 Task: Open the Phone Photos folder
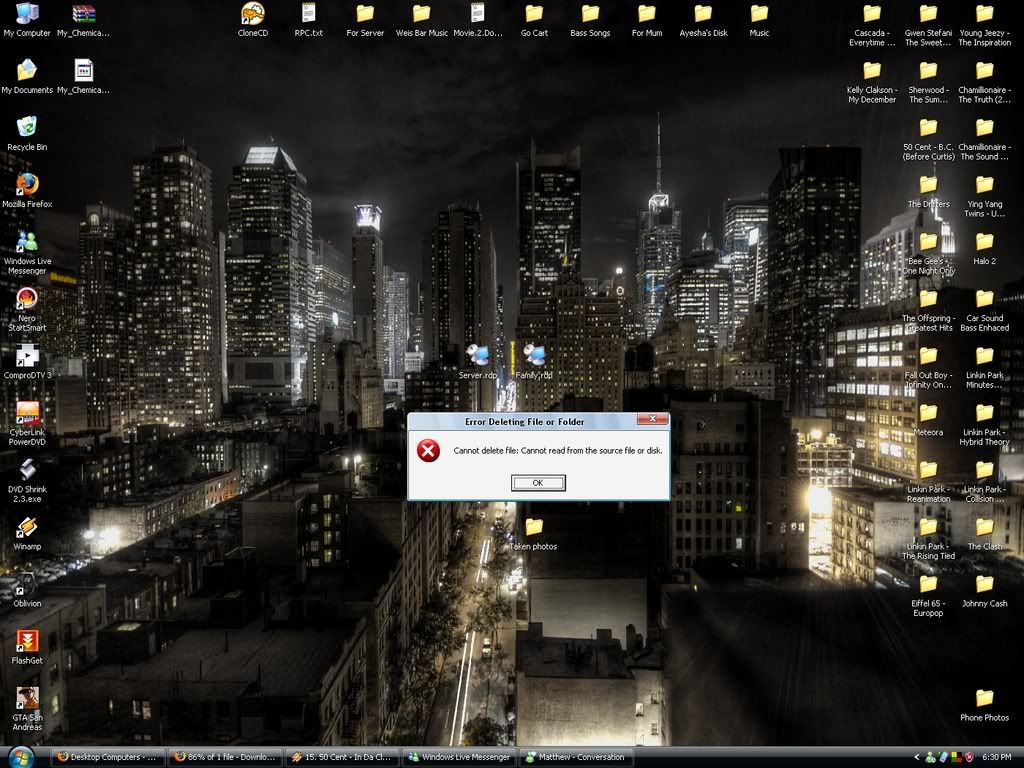point(984,698)
